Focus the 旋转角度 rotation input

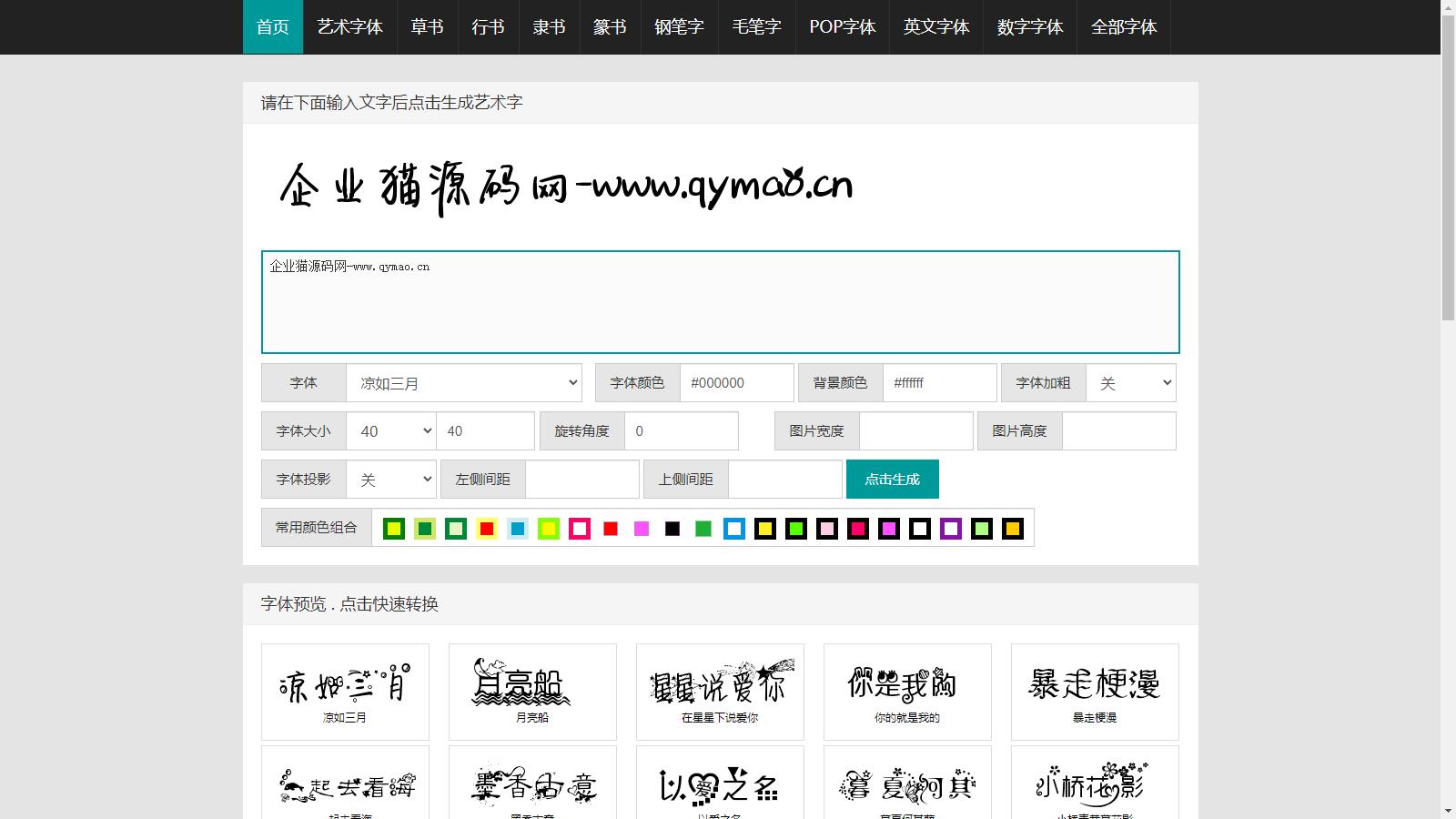[x=681, y=431]
